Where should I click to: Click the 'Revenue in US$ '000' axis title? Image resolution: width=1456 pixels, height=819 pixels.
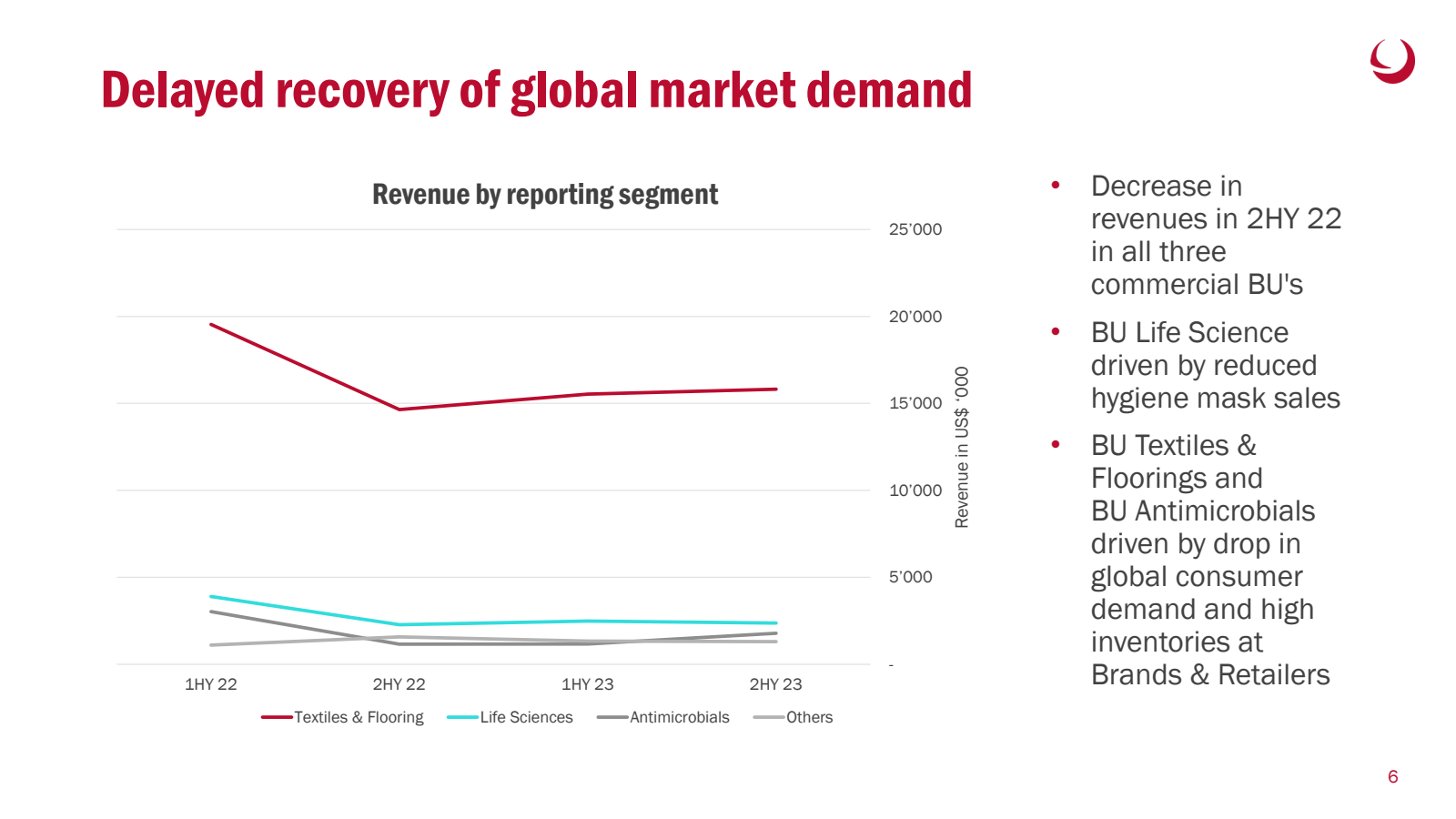[x=962, y=447]
